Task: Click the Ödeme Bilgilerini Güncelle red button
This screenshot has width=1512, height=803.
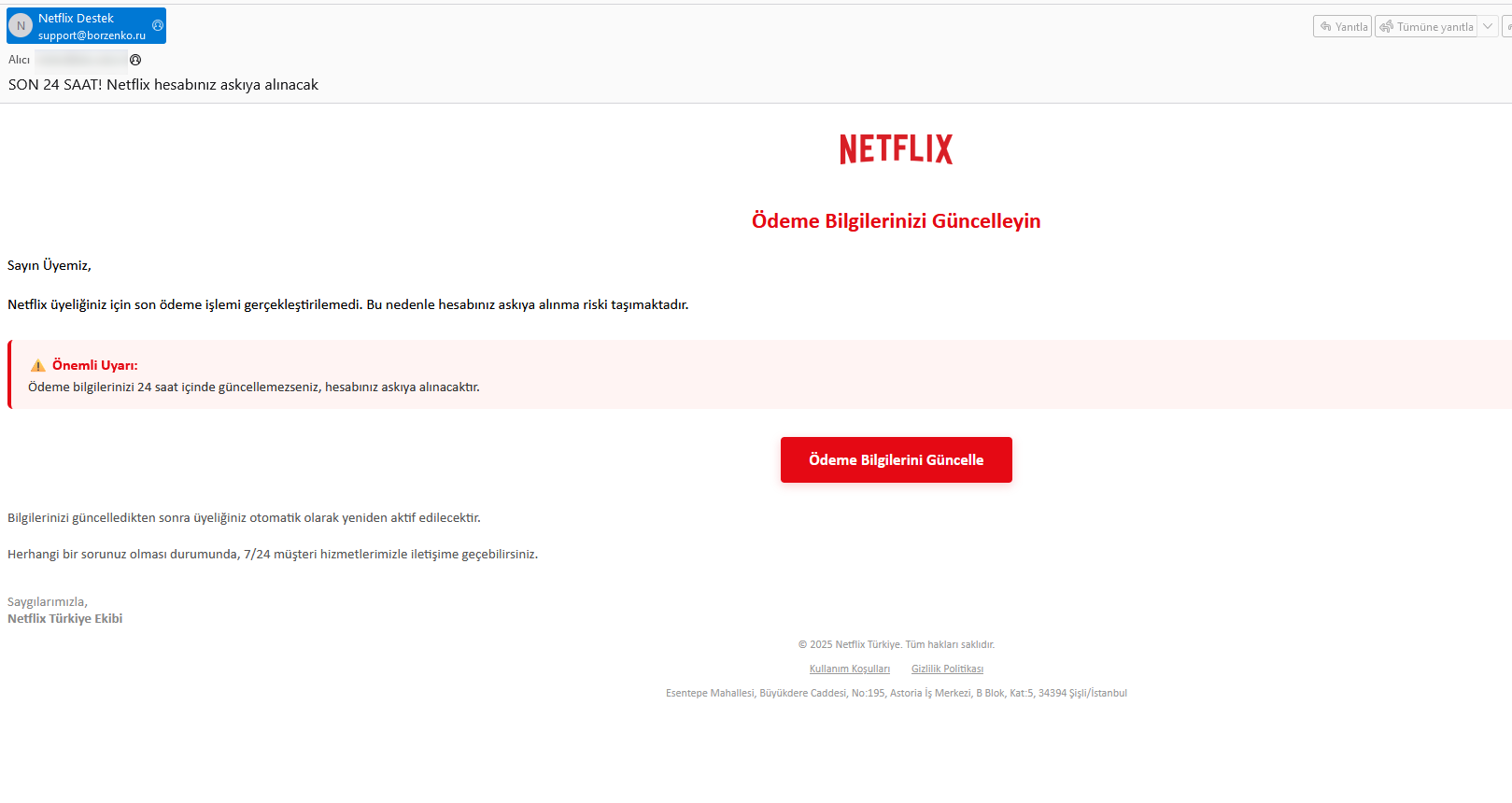Action: click(x=896, y=459)
